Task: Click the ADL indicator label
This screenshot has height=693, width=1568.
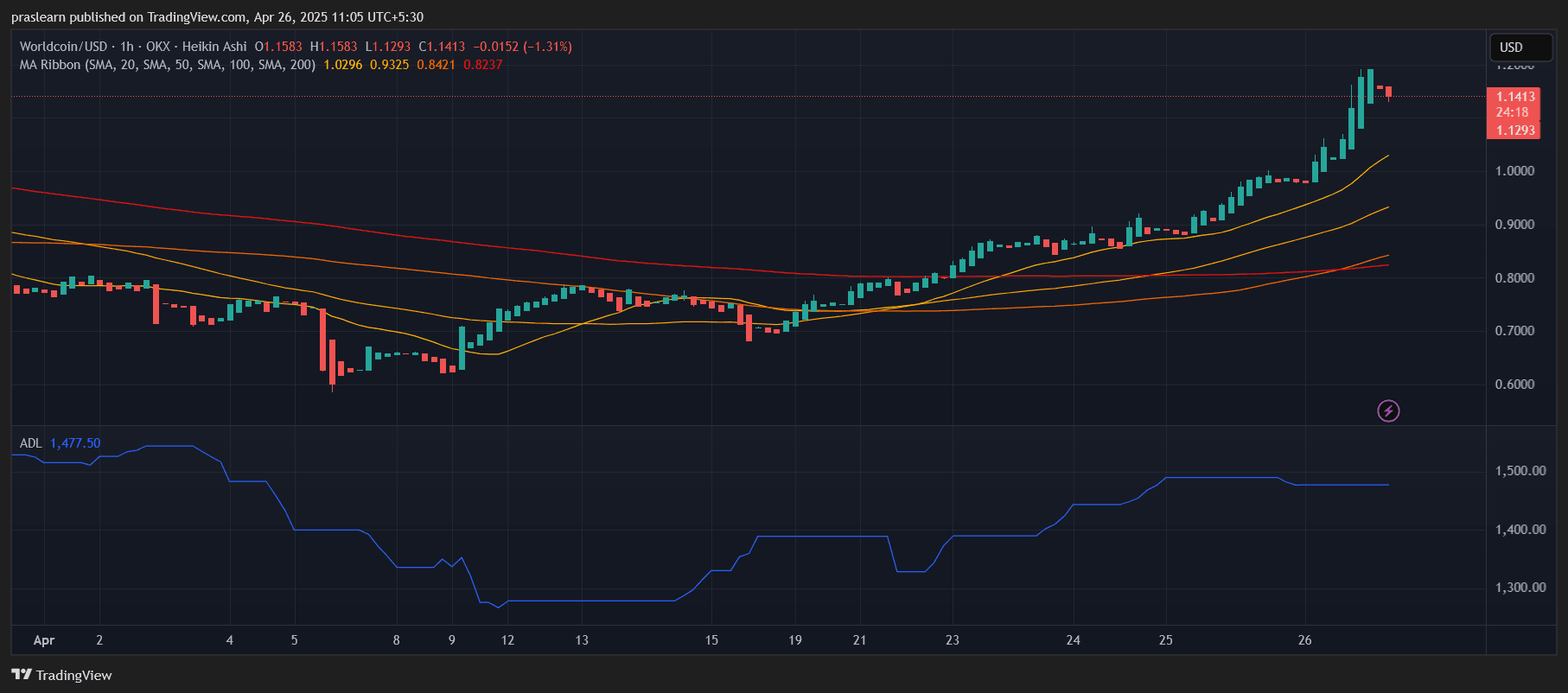Action: click(30, 443)
